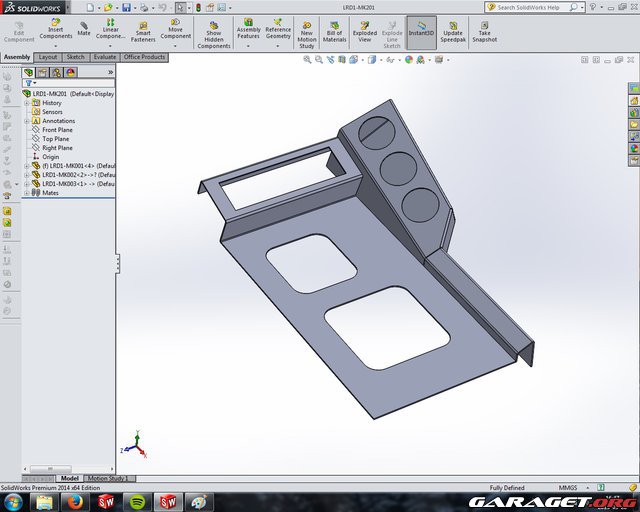
Task: Toggle the Instant3D mode button
Action: [421, 28]
